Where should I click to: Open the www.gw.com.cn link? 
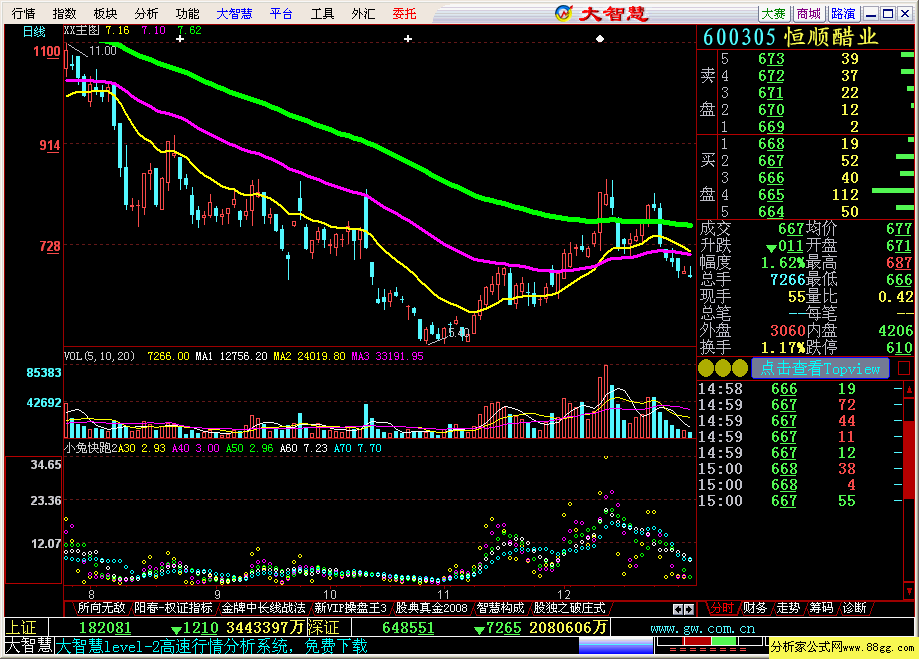(x=702, y=629)
